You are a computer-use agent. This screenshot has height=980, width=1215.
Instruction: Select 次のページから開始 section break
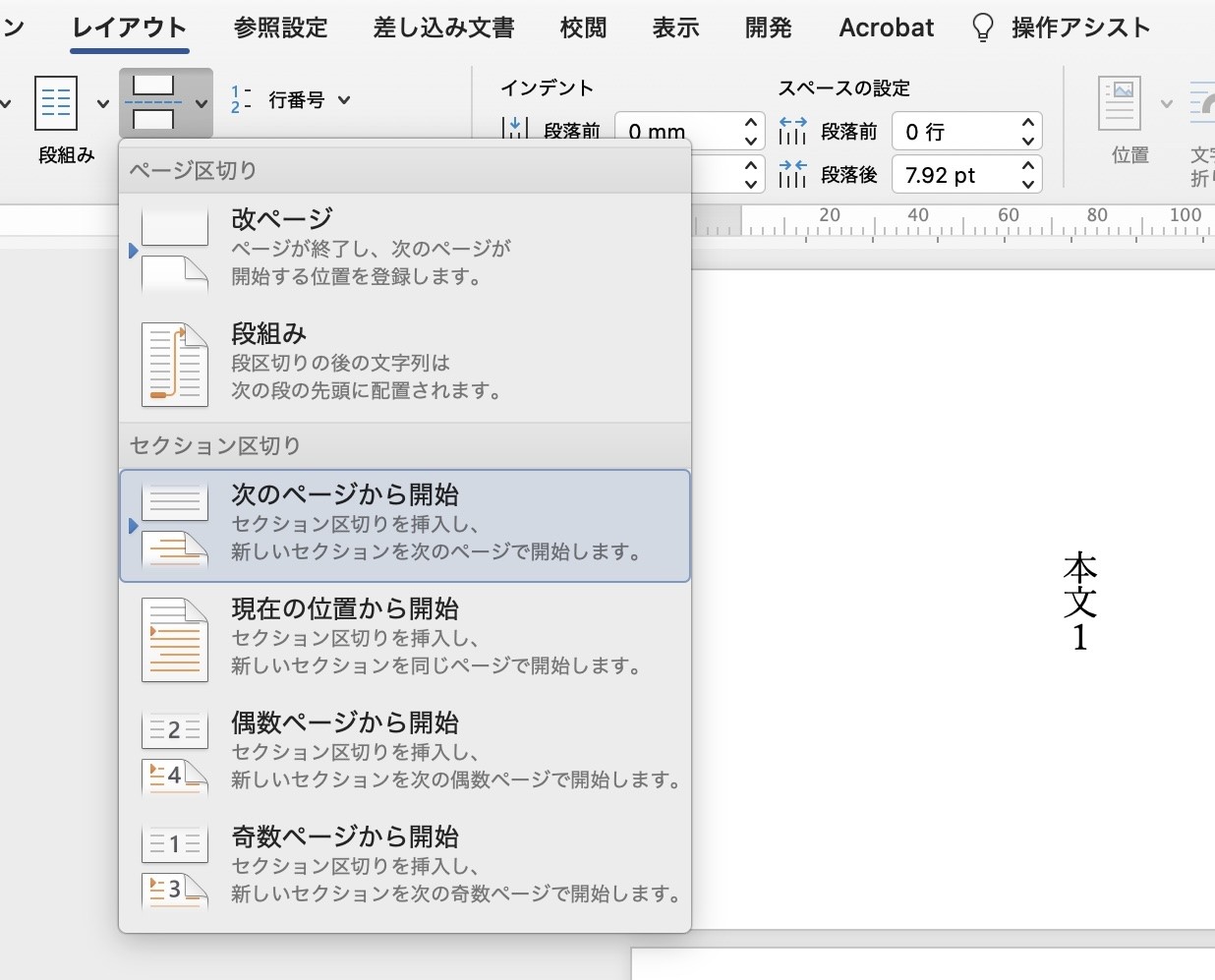click(x=405, y=526)
